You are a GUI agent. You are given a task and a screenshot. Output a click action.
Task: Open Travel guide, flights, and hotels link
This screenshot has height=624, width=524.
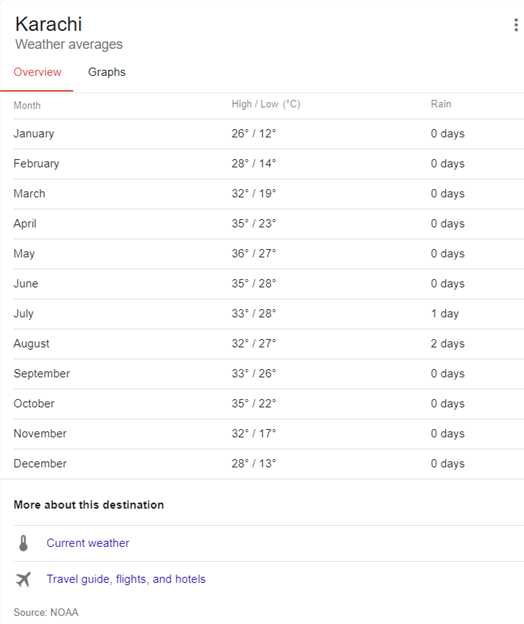point(126,579)
